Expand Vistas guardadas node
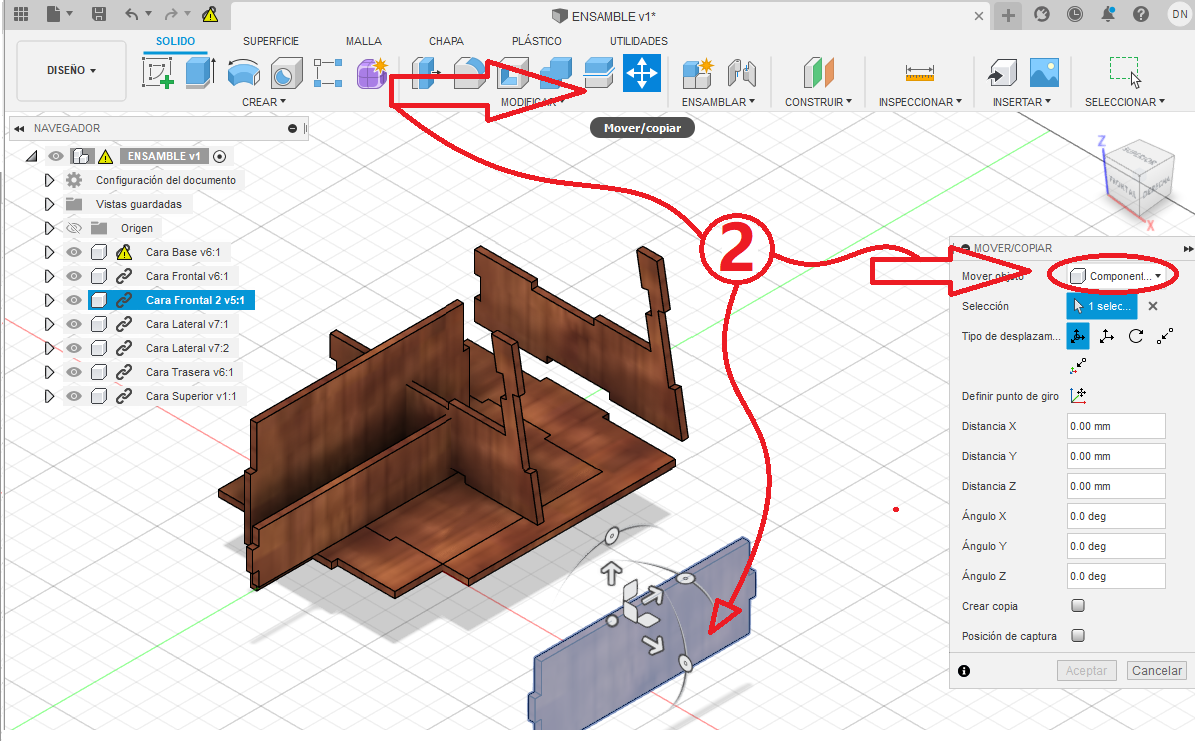The width and height of the screenshot is (1195, 741). click(x=50, y=204)
